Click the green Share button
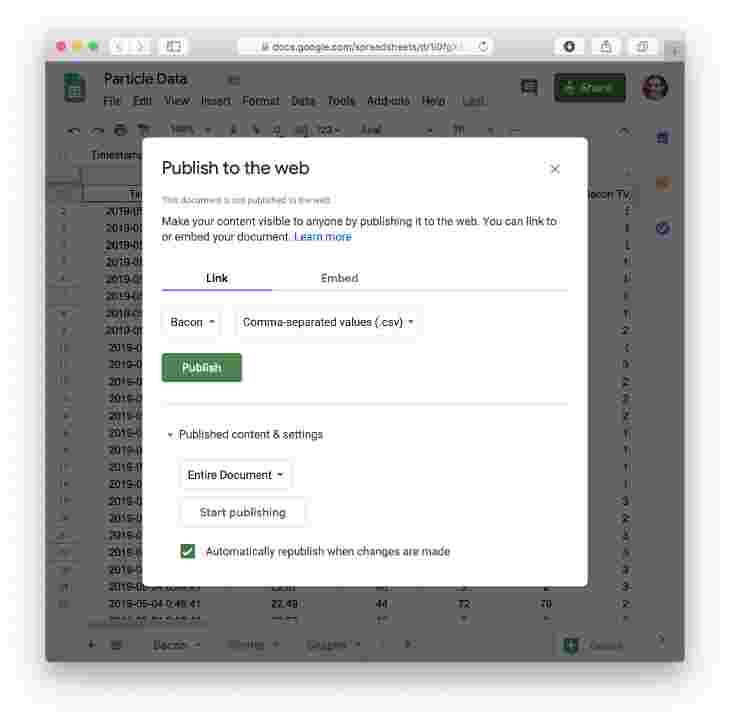 (x=589, y=88)
